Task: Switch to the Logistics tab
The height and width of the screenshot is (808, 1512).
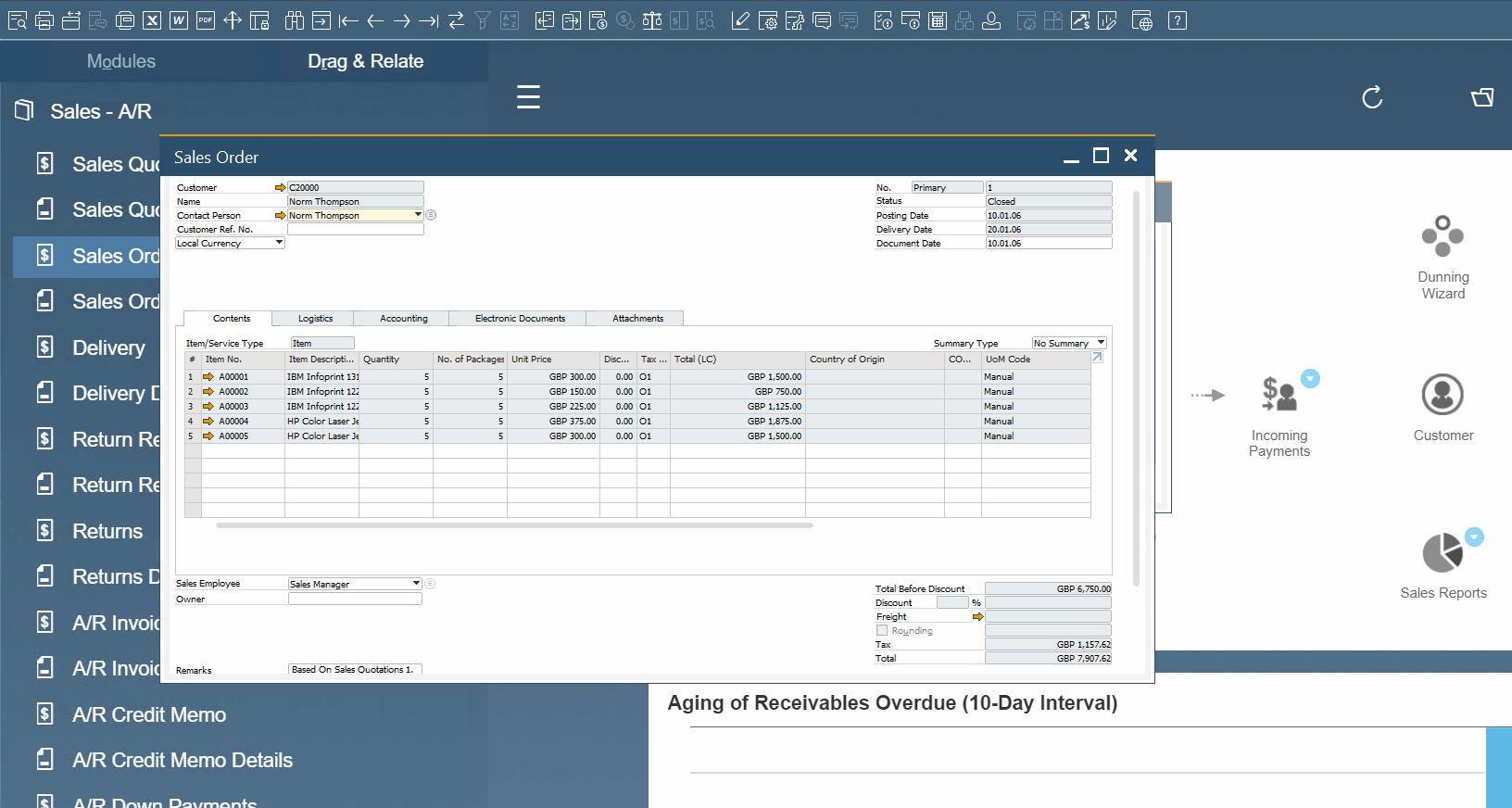Action: point(315,318)
